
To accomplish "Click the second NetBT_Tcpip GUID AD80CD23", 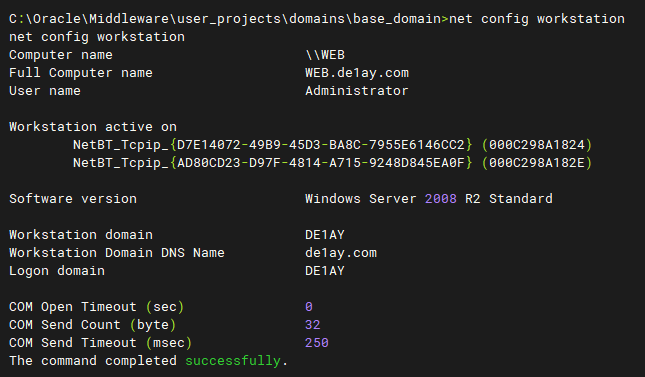I will coord(321,163).
